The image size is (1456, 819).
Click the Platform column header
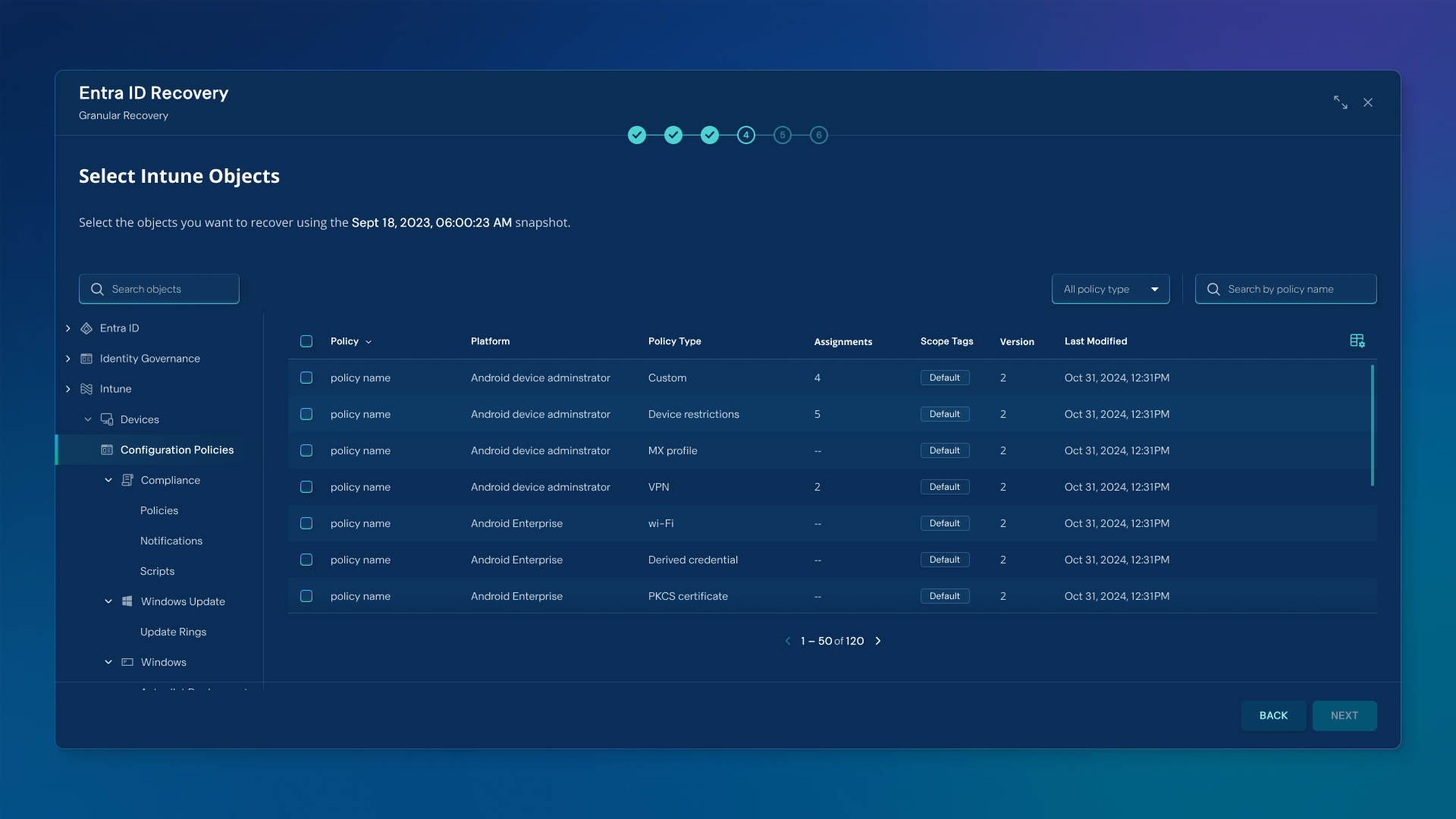tap(490, 341)
